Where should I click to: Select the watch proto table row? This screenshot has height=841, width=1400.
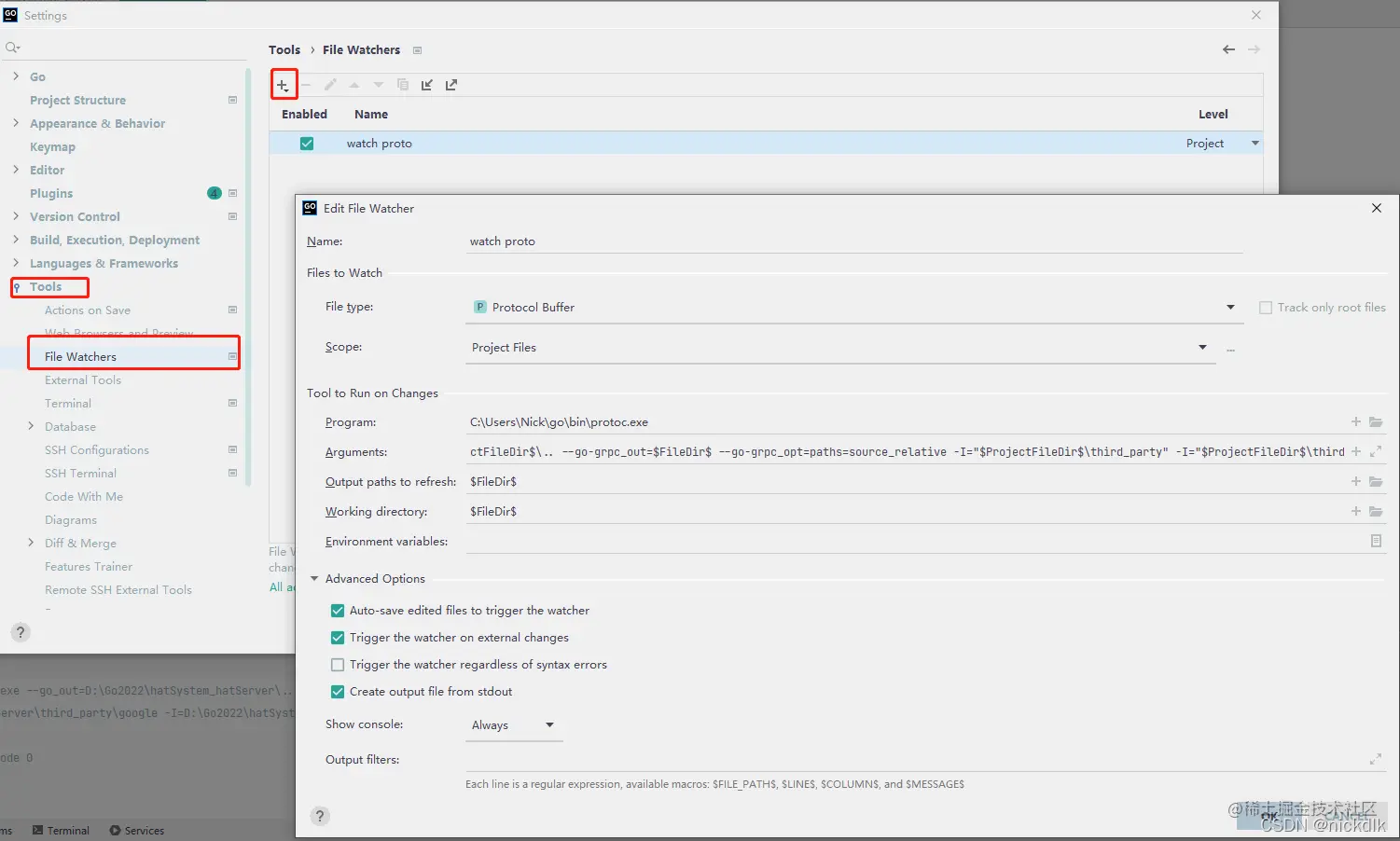[766, 144]
